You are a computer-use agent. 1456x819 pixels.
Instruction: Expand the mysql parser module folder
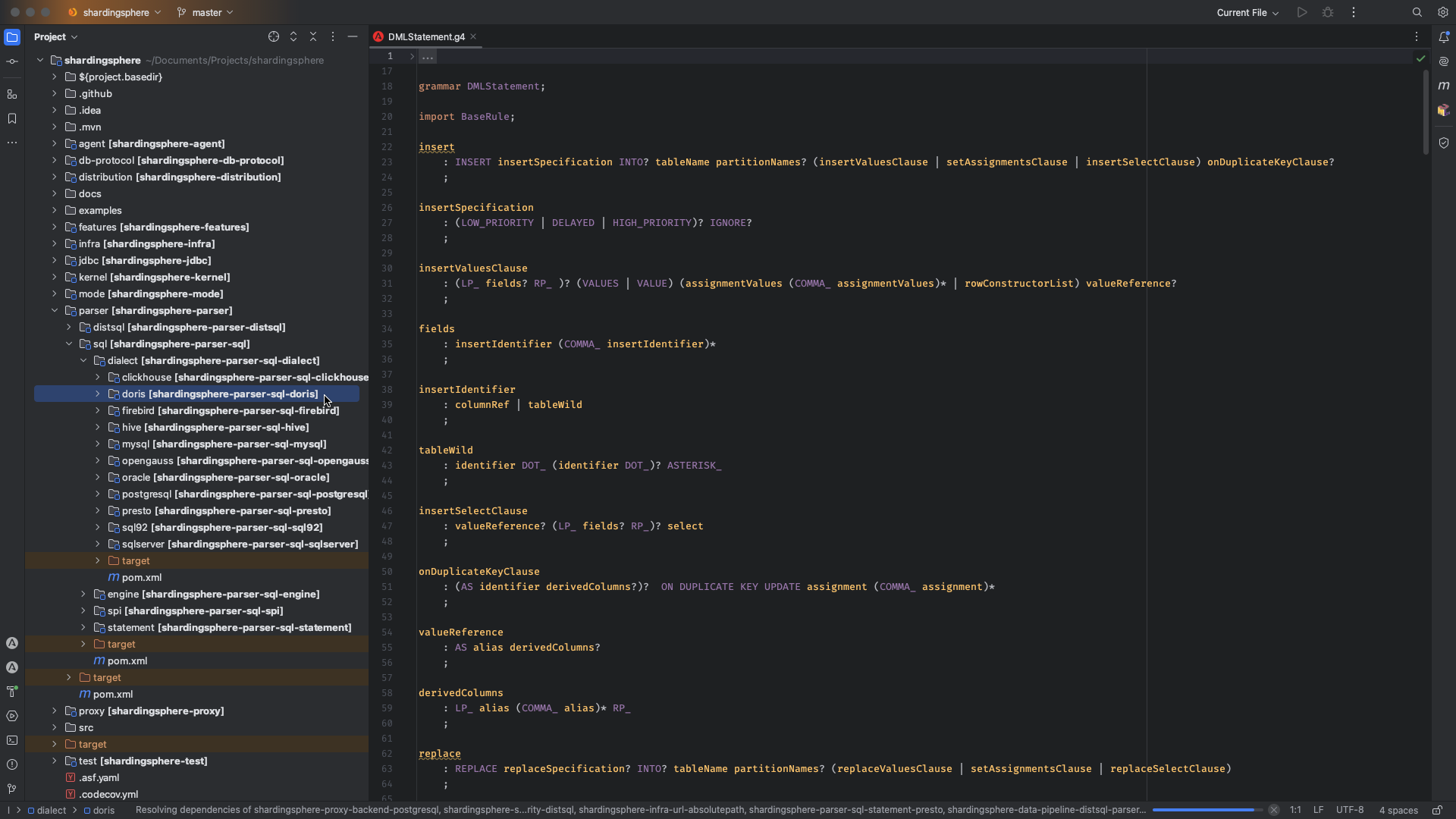click(x=98, y=444)
